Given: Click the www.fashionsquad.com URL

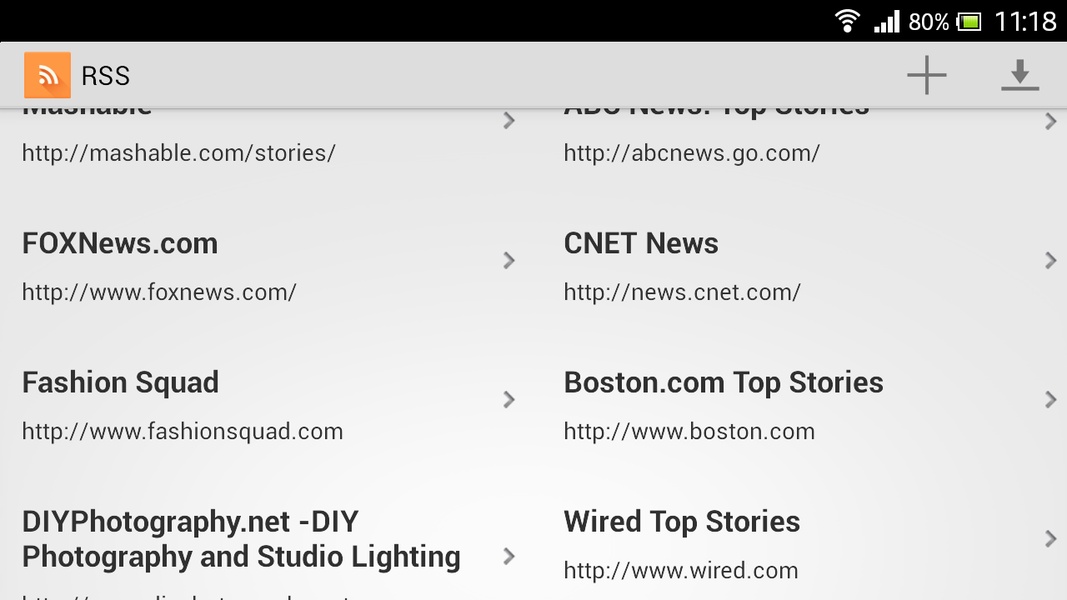Looking at the screenshot, I should pos(182,431).
